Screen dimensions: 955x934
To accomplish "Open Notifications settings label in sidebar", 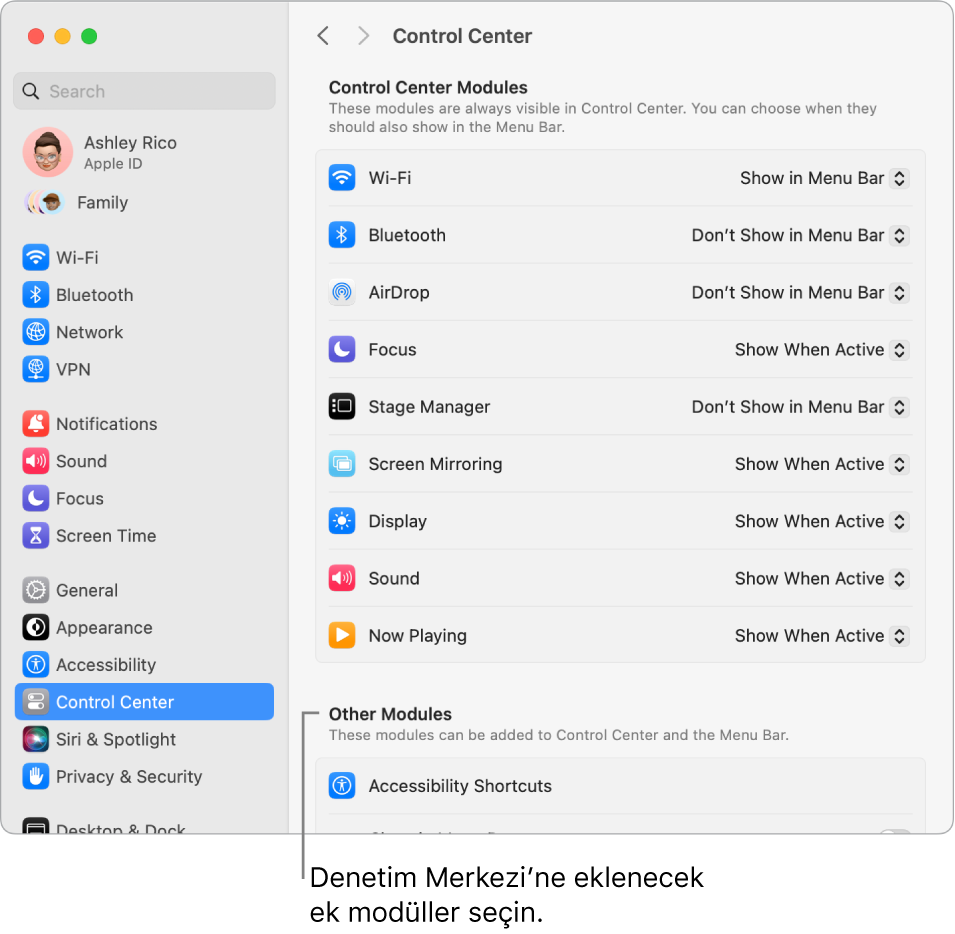I will [x=107, y=424].
